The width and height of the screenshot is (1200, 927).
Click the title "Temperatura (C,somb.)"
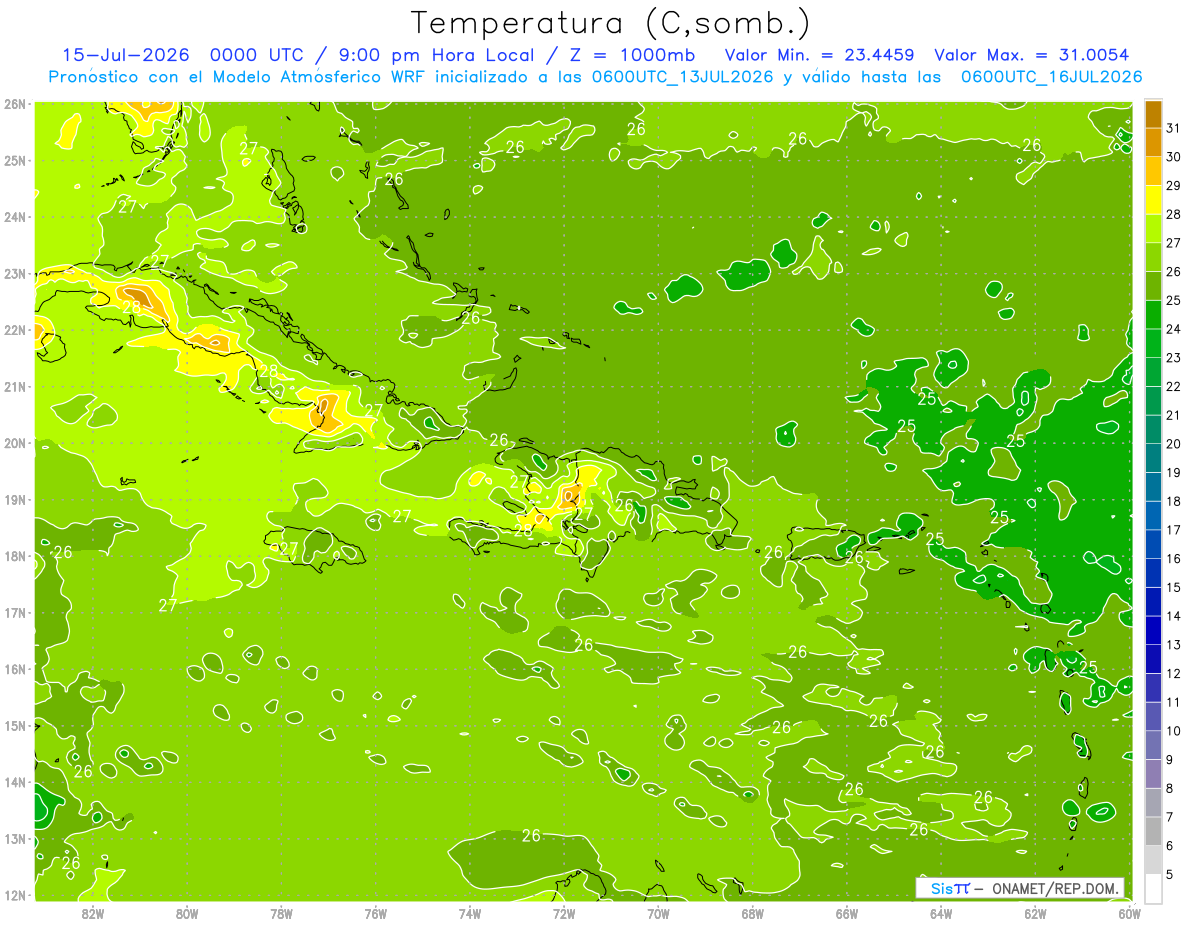click(x=609, y=22)
